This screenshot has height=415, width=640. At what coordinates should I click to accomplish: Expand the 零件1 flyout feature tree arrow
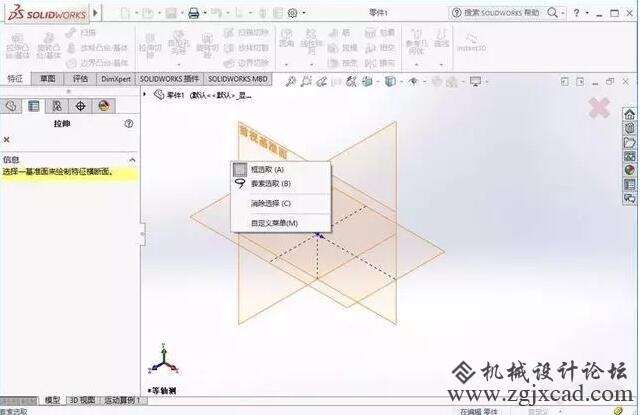144,94
